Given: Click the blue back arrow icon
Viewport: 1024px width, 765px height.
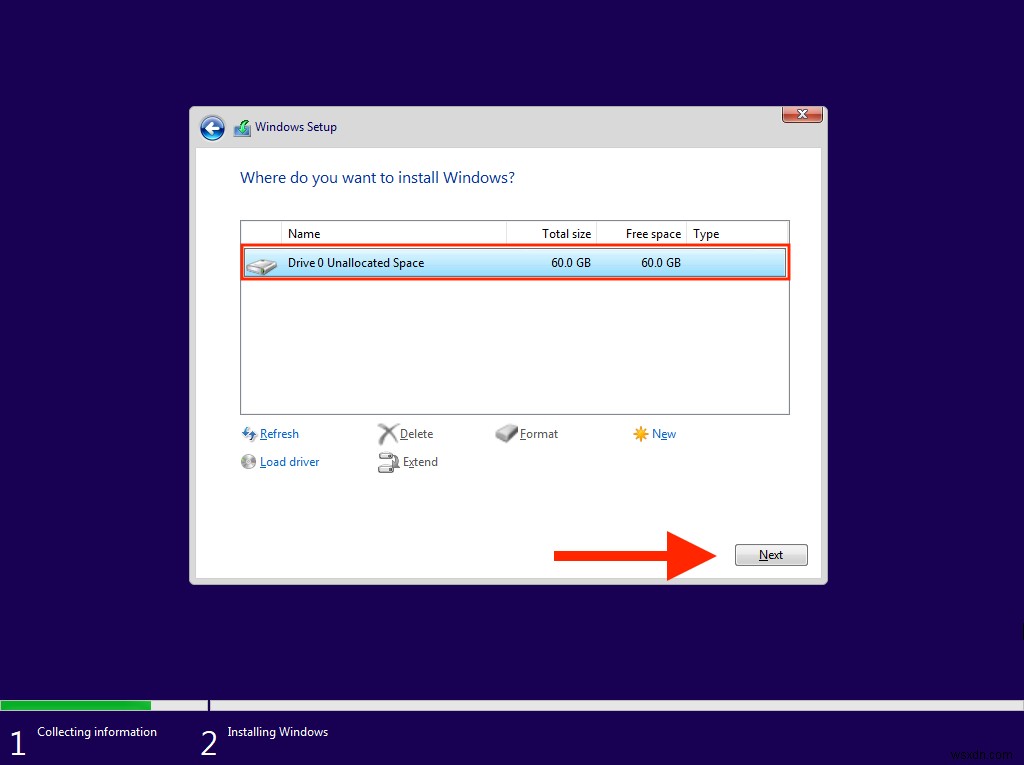Looking at the screenshot, I should point(212,128).
